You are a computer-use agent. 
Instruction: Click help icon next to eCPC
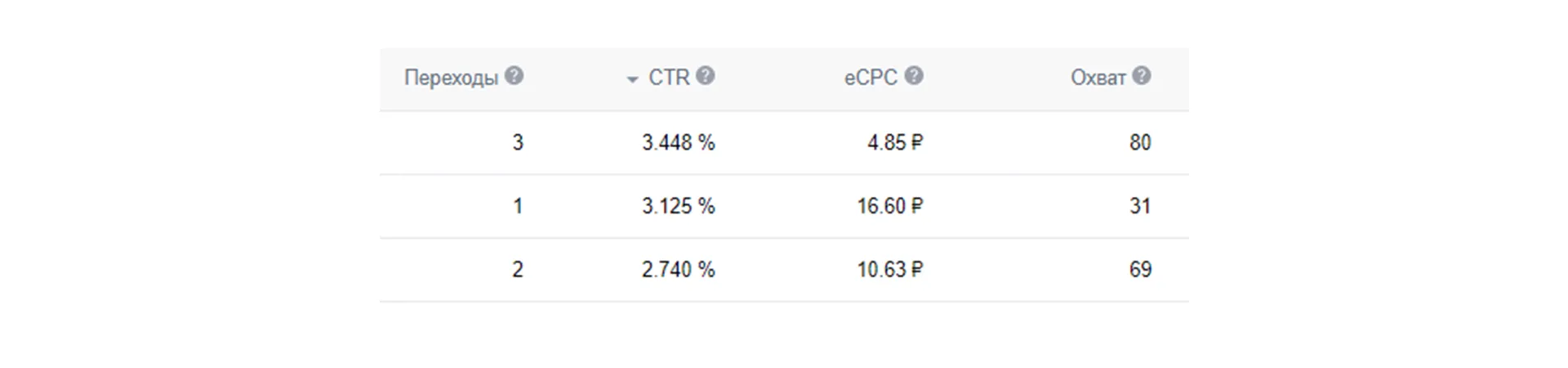pos(914,76)
